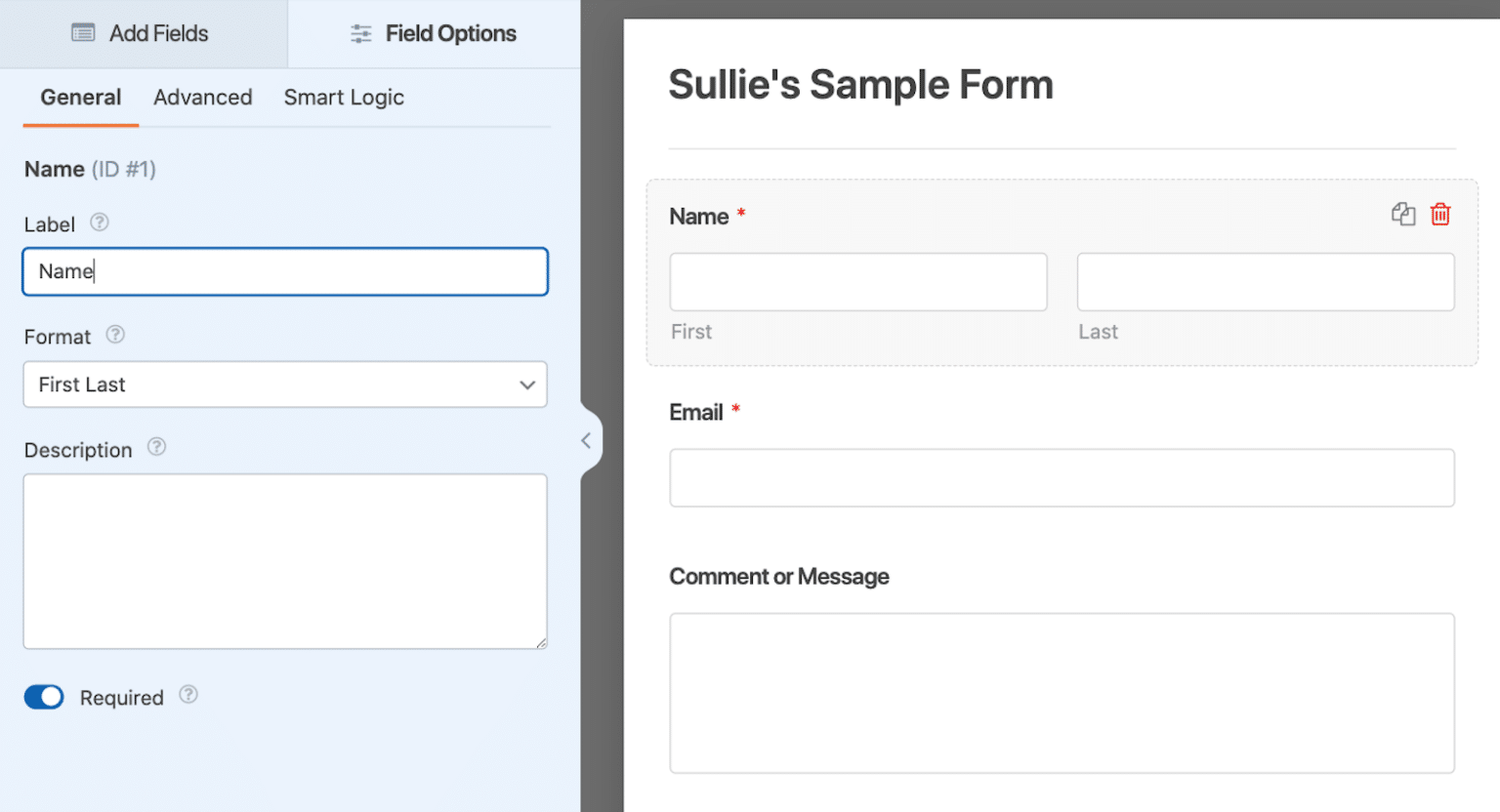Open the First Last format dropdown

pos(284,385)
